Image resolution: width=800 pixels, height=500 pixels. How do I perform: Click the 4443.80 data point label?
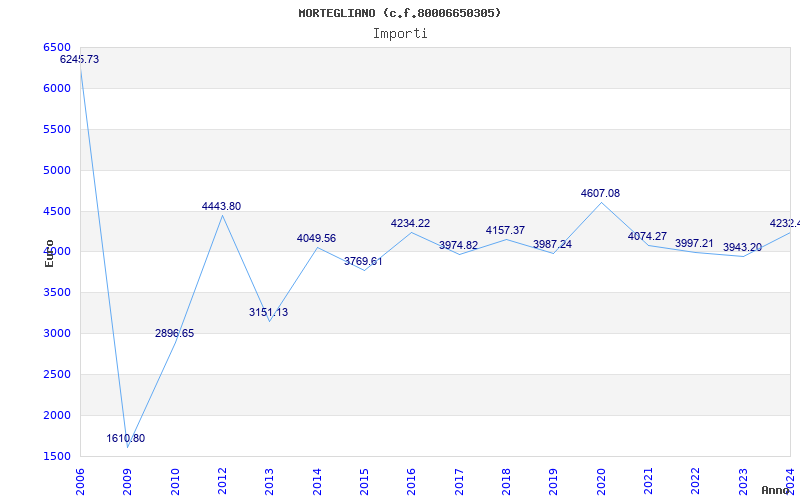(221, 206)
